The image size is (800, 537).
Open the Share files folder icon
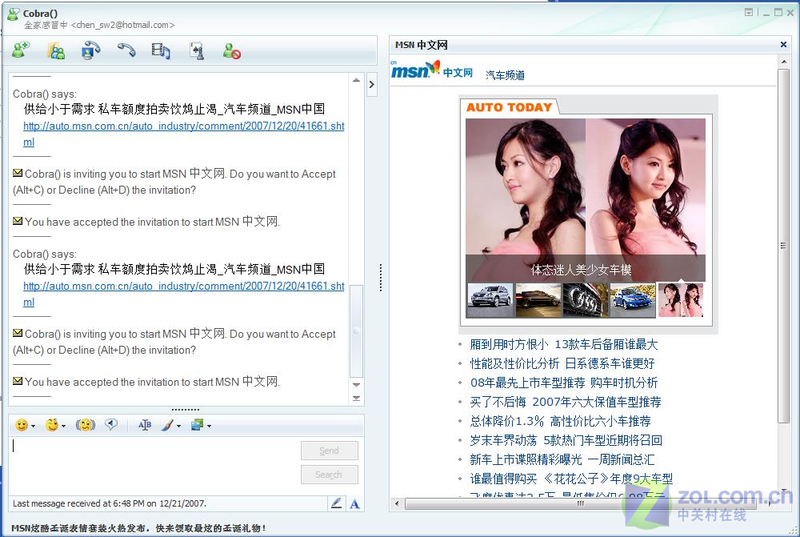coord(56,50)
